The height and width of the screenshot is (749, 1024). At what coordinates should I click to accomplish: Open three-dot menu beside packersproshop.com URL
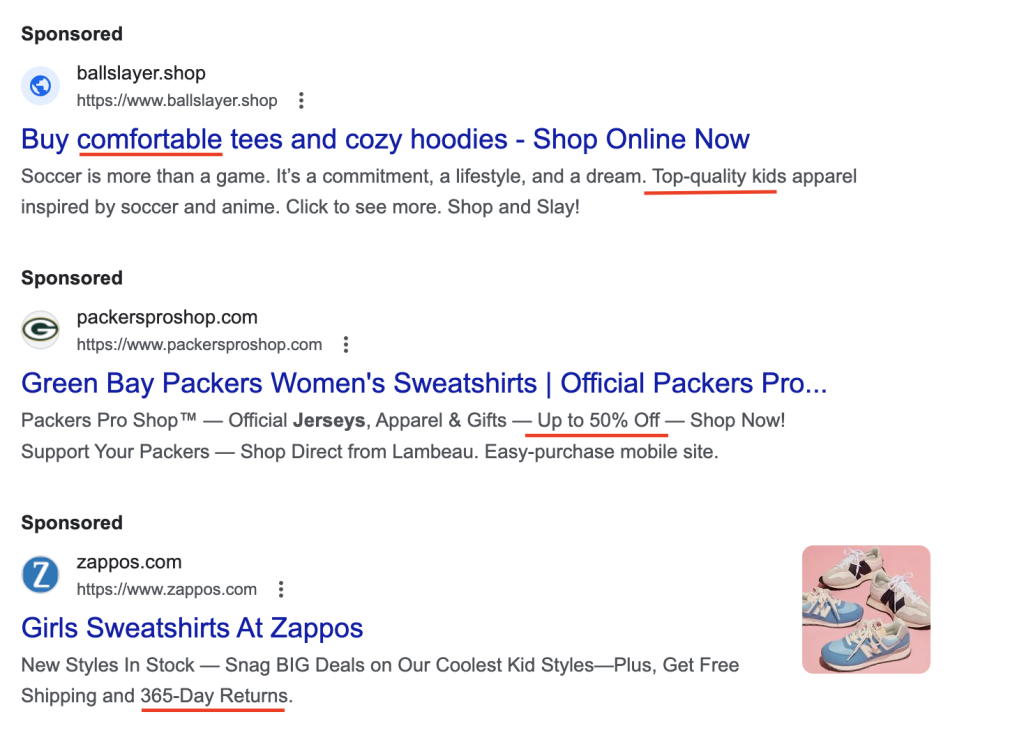346,345
